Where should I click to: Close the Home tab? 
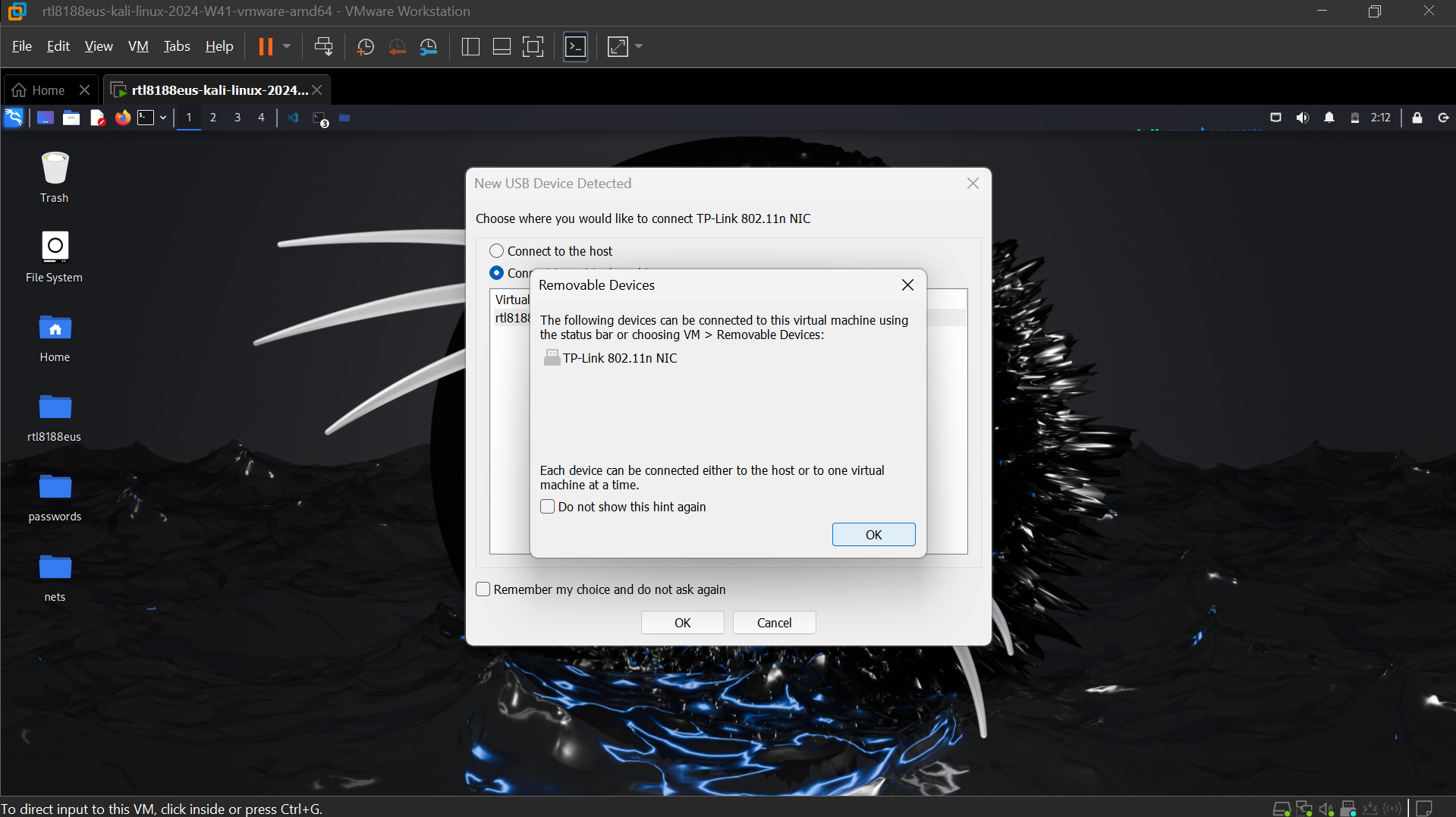point(85,90)
